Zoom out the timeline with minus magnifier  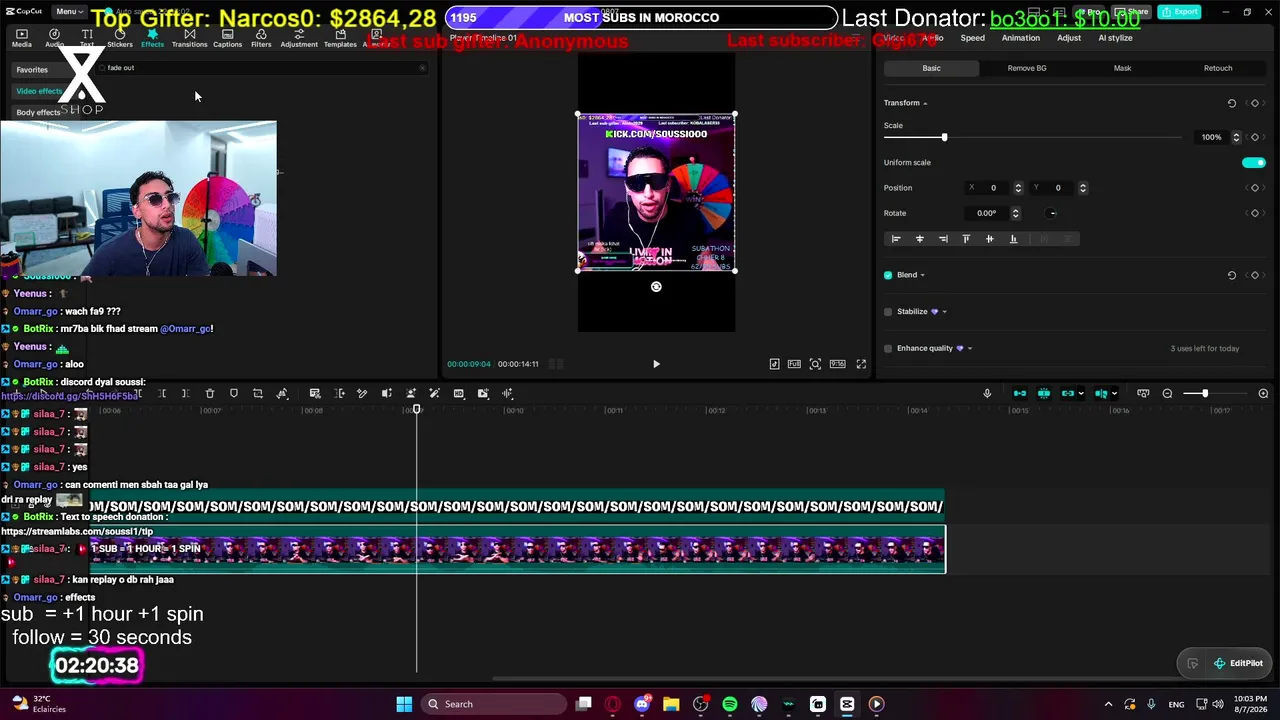tap(1167, 394)
